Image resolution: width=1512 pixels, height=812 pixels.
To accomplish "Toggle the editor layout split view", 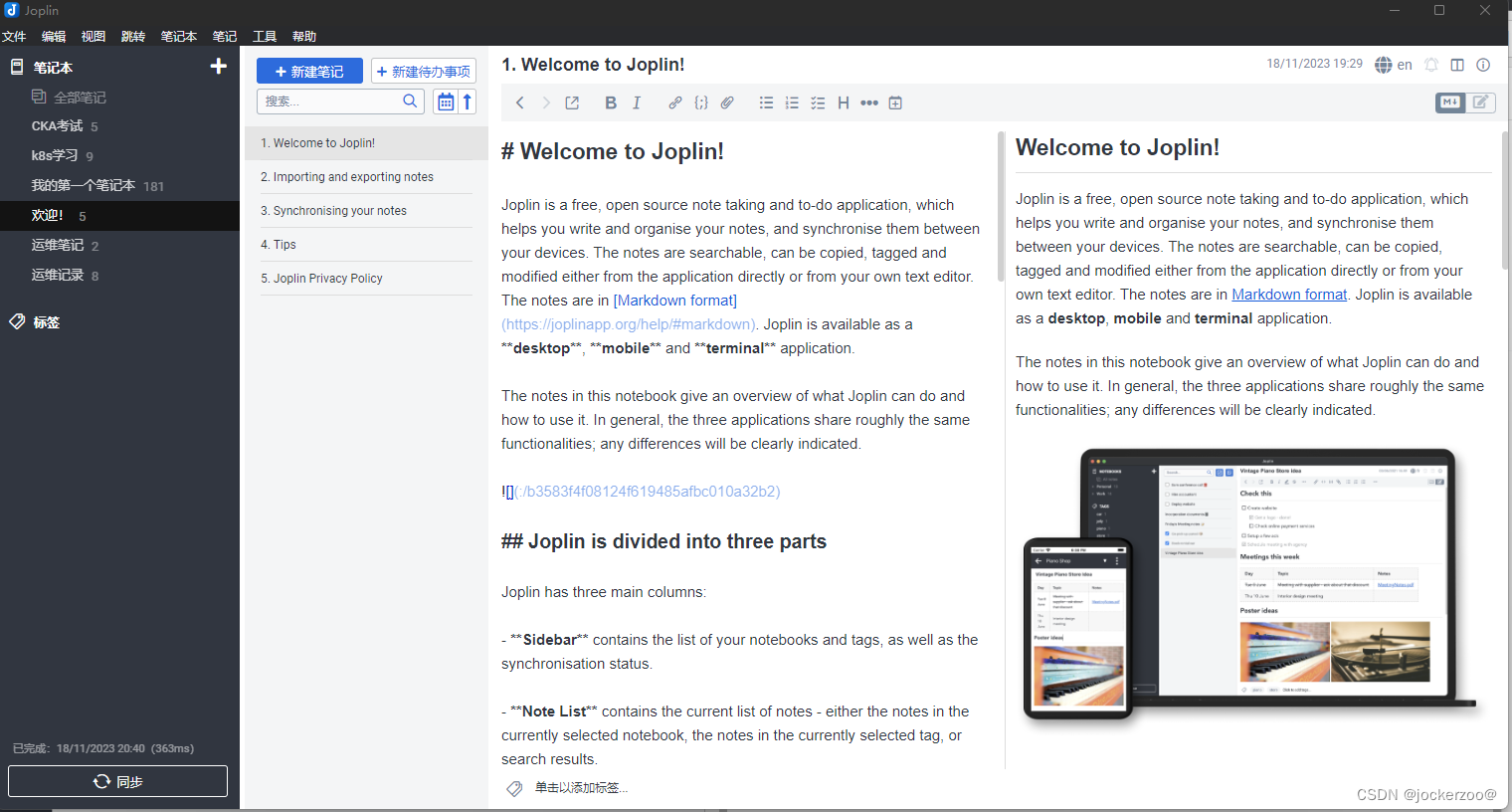I will [x=1457, y=65].
